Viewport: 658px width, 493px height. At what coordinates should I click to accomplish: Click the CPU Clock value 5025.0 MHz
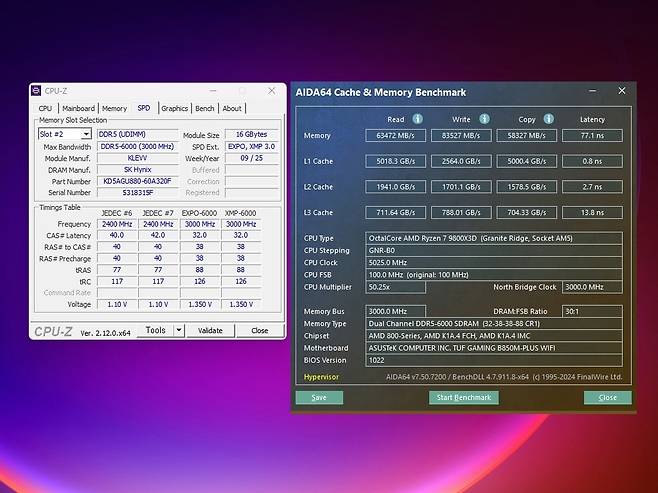pos(494,263)
